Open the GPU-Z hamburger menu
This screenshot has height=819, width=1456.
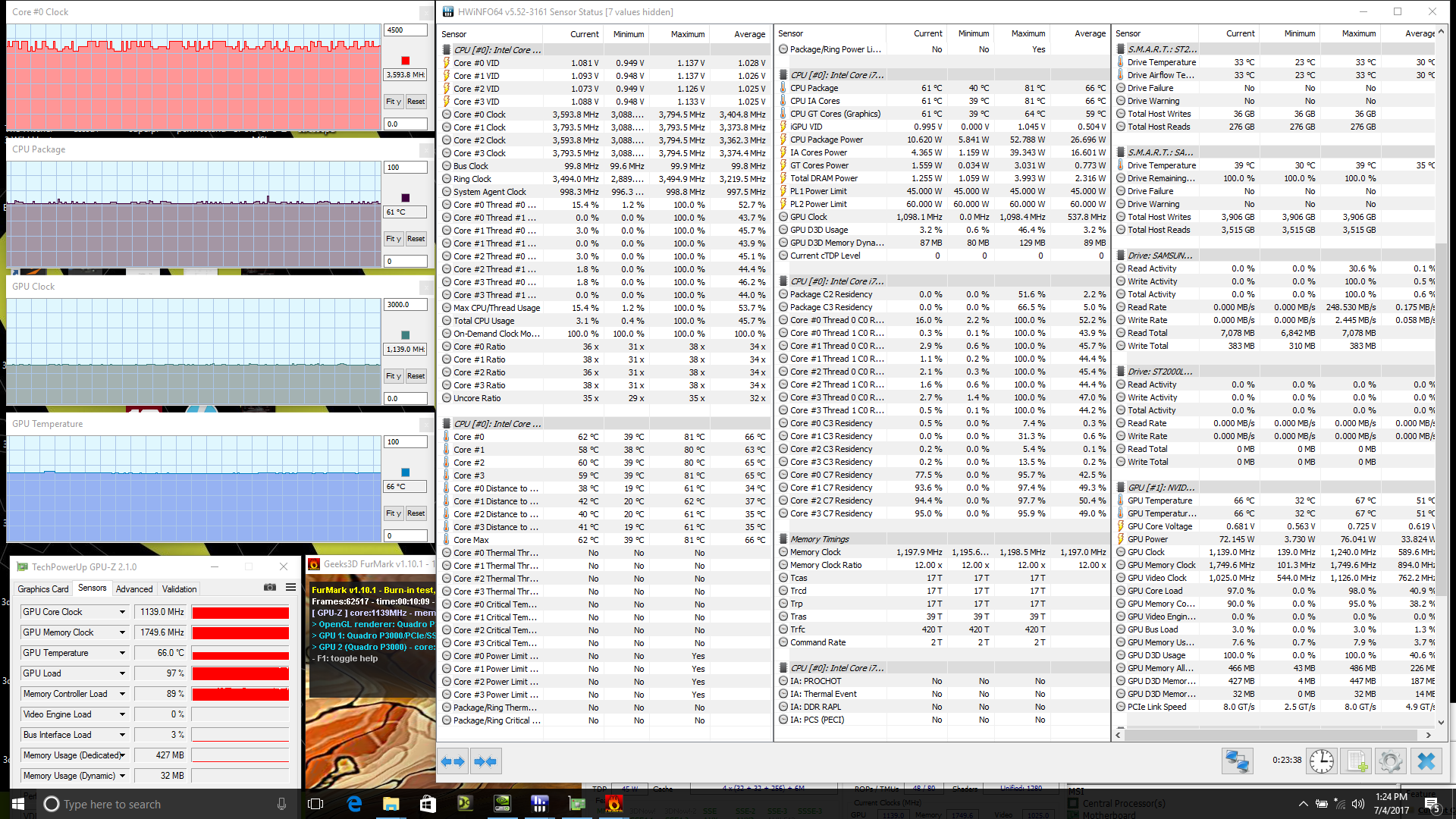290,588
